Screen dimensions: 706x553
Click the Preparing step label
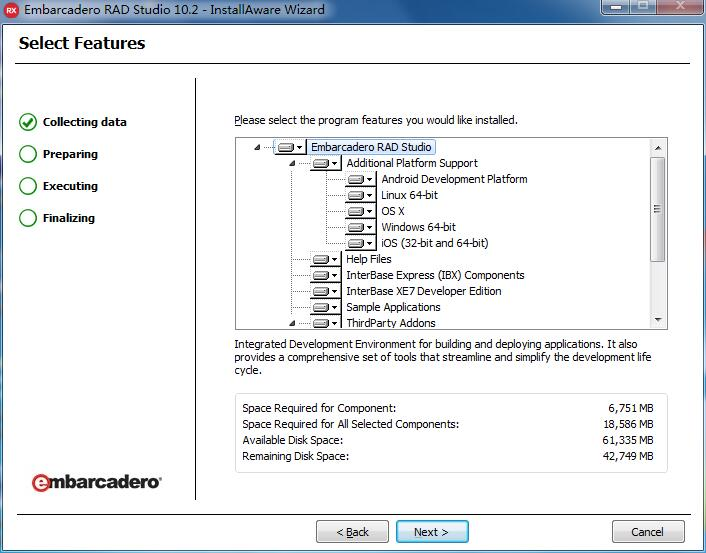(x=70, y=154)
